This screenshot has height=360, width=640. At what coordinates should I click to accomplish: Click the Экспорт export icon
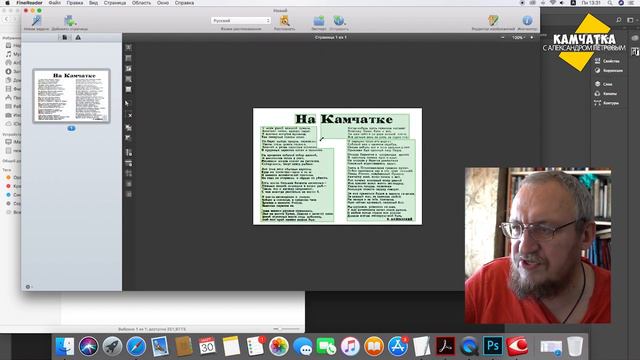click(x=319, y=20)
